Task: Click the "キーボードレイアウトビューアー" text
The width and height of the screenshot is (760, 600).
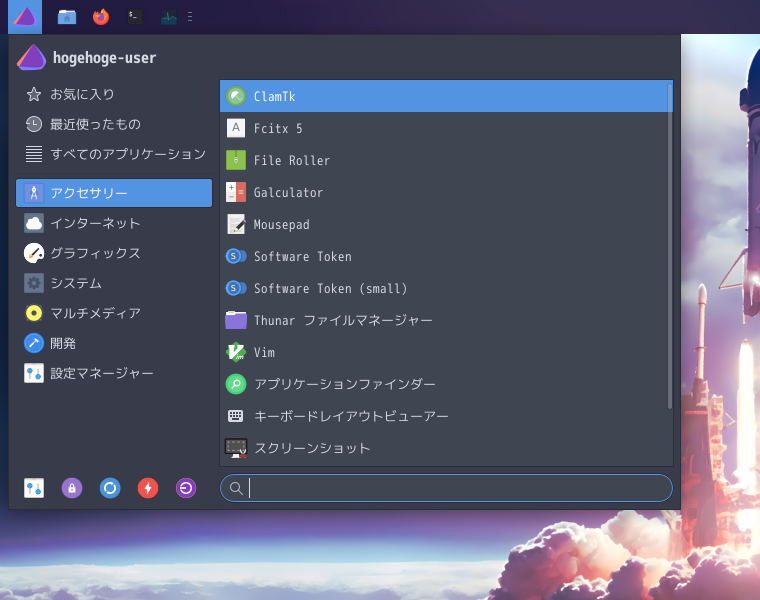Action: [x=351, y=416]
